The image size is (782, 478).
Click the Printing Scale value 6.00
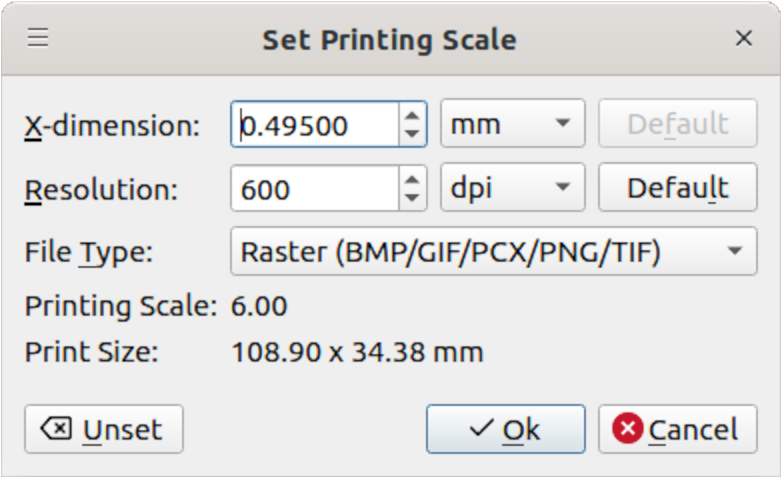click(x=259, y=306)
